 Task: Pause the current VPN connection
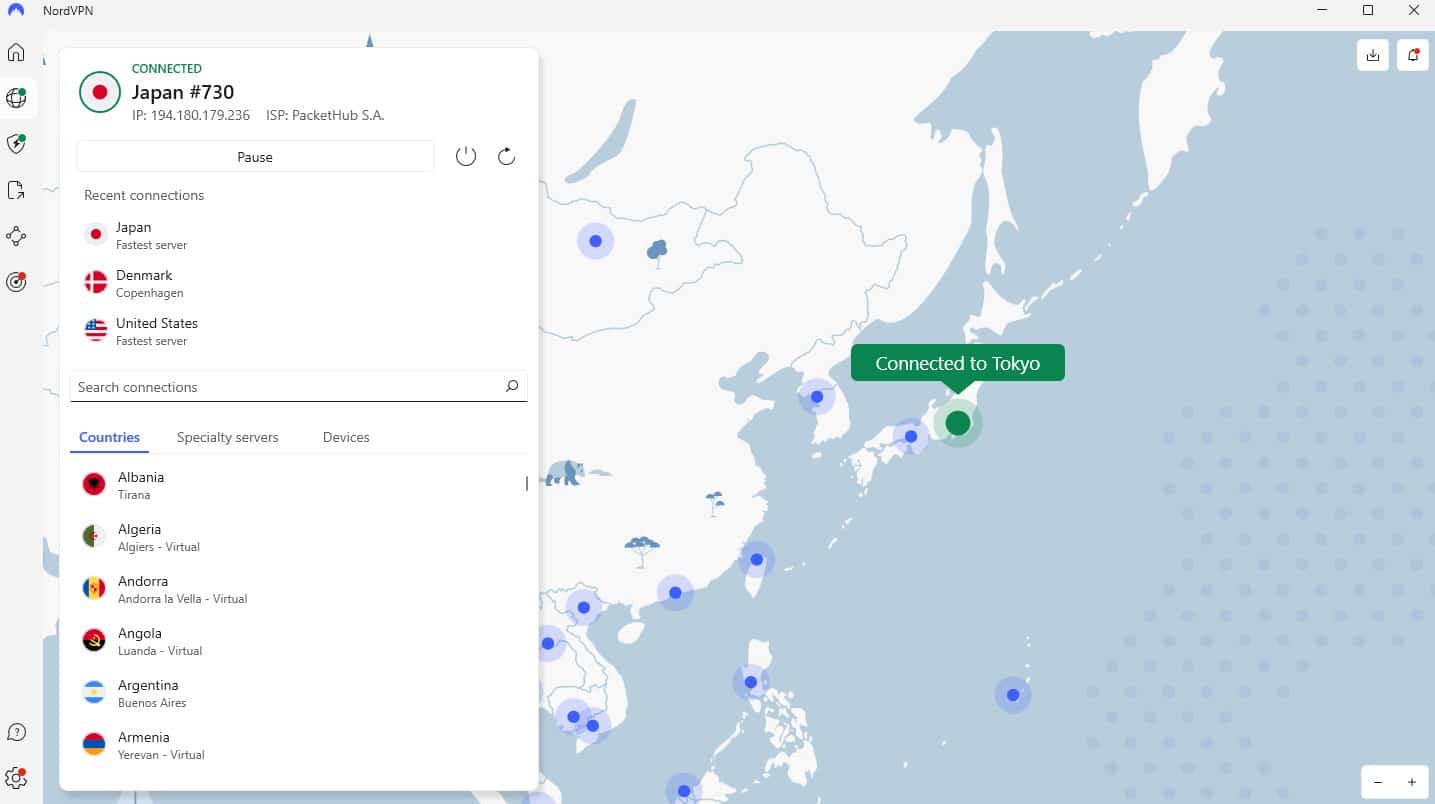(x=254, y=157)
